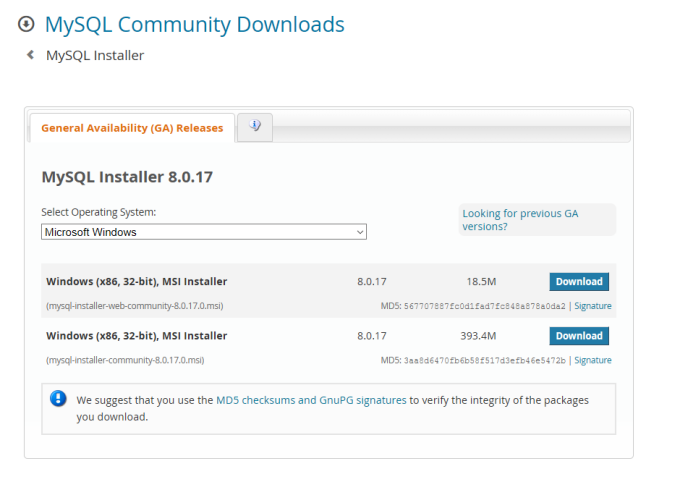Select the General Availability (GA) Releases tab
This screenshot has height=482, width=680.
coord(132,128)
